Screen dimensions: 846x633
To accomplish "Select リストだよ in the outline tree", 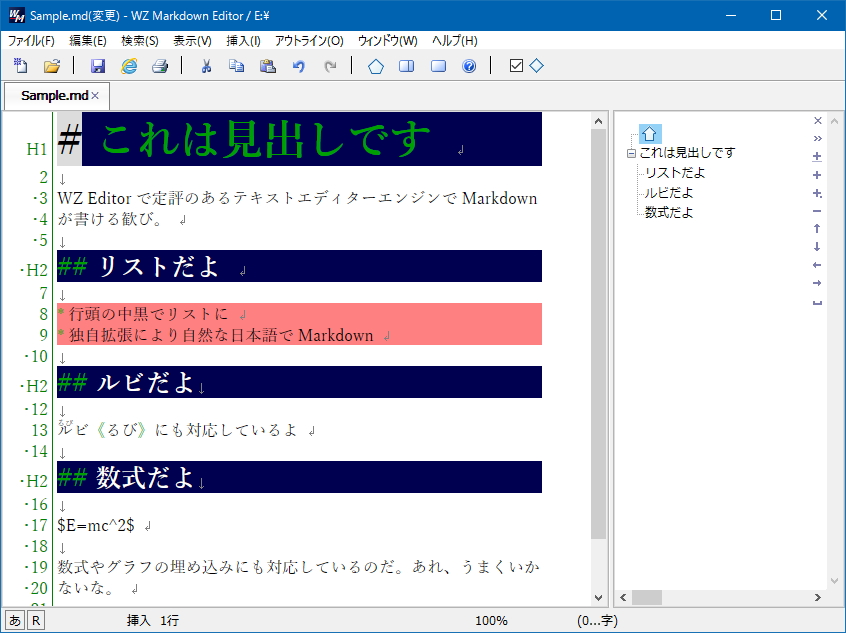I will (675, 173).
